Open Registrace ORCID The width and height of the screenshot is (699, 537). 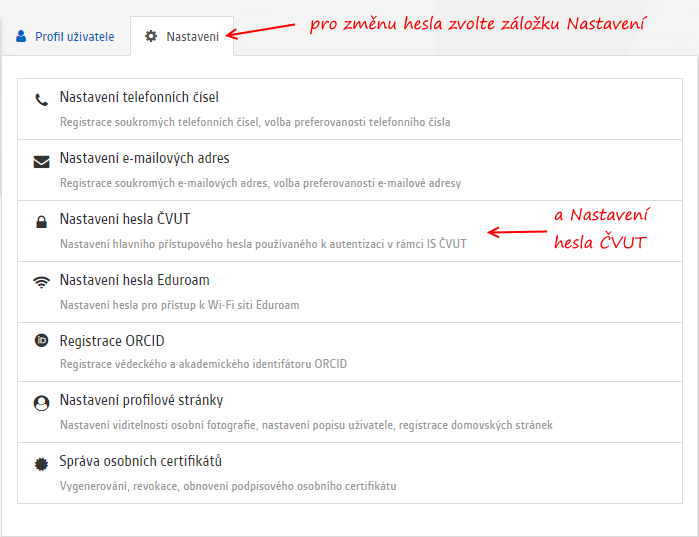click(x=350, y=352)
